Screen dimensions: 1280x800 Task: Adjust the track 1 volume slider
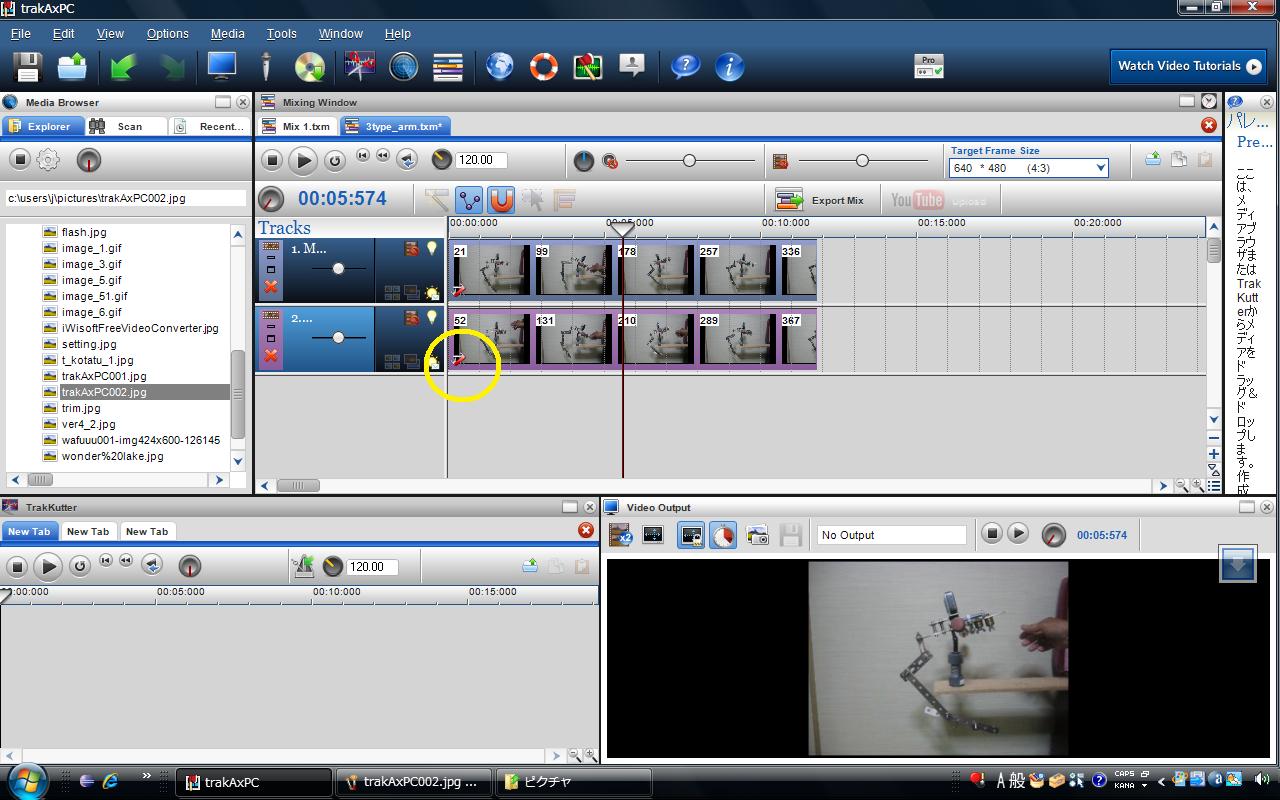[338, 269]
